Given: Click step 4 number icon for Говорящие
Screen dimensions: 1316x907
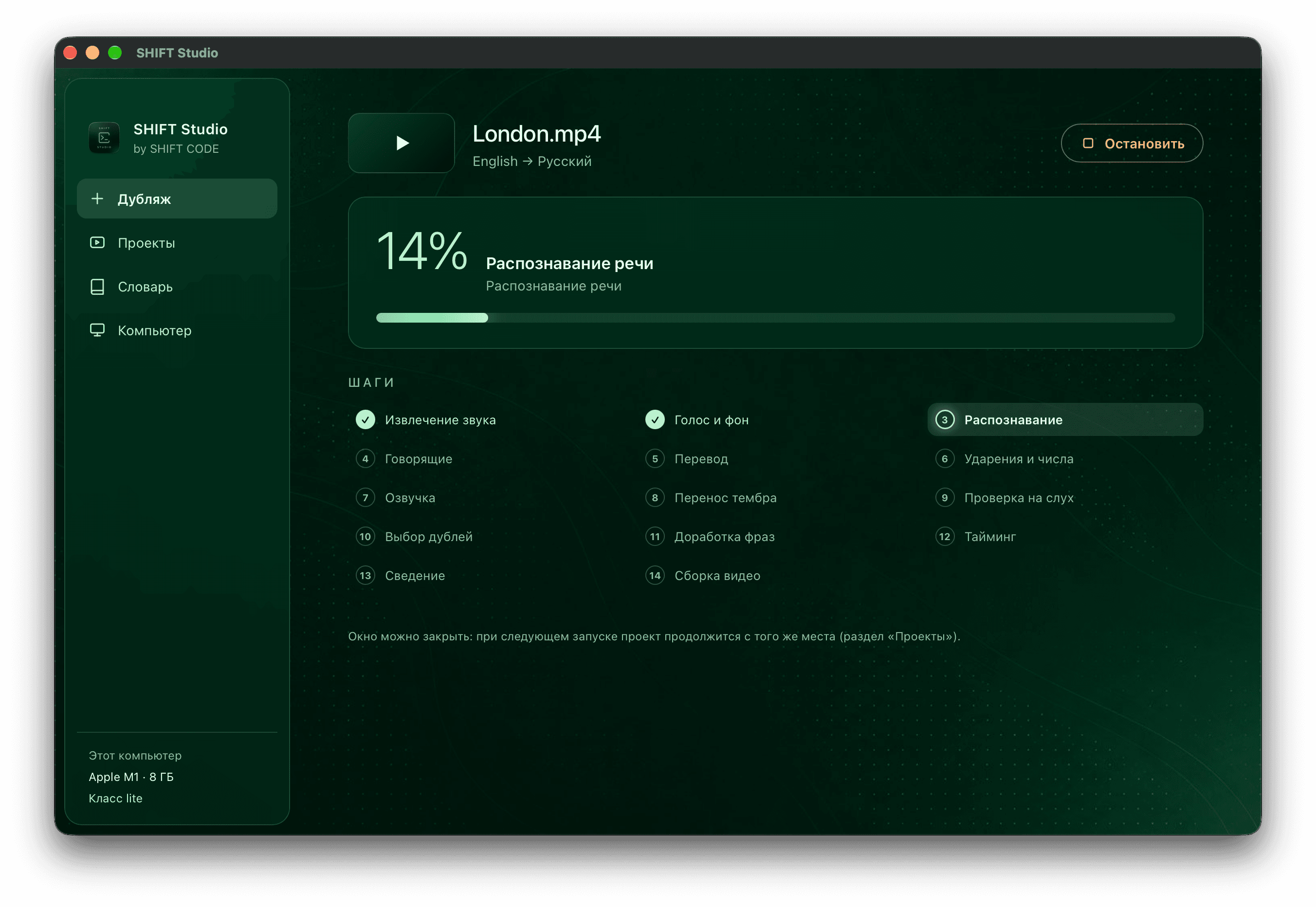Looking at the screenshot, I should (x=366, y=459).
